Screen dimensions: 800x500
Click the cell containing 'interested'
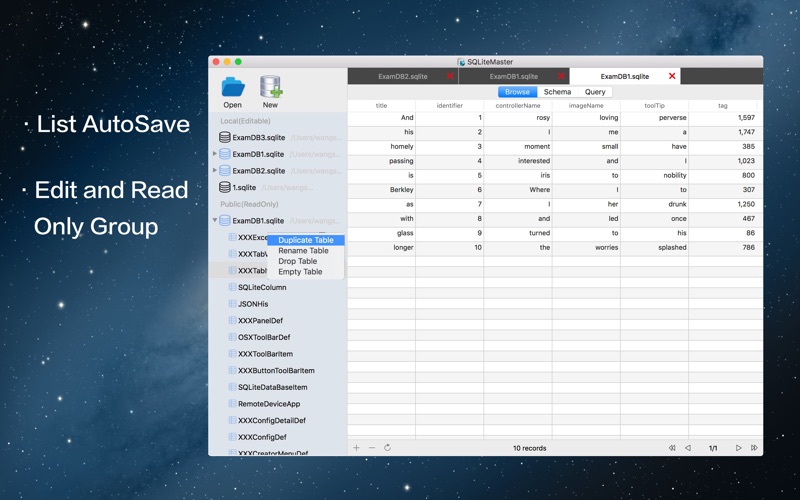point(518,161)
